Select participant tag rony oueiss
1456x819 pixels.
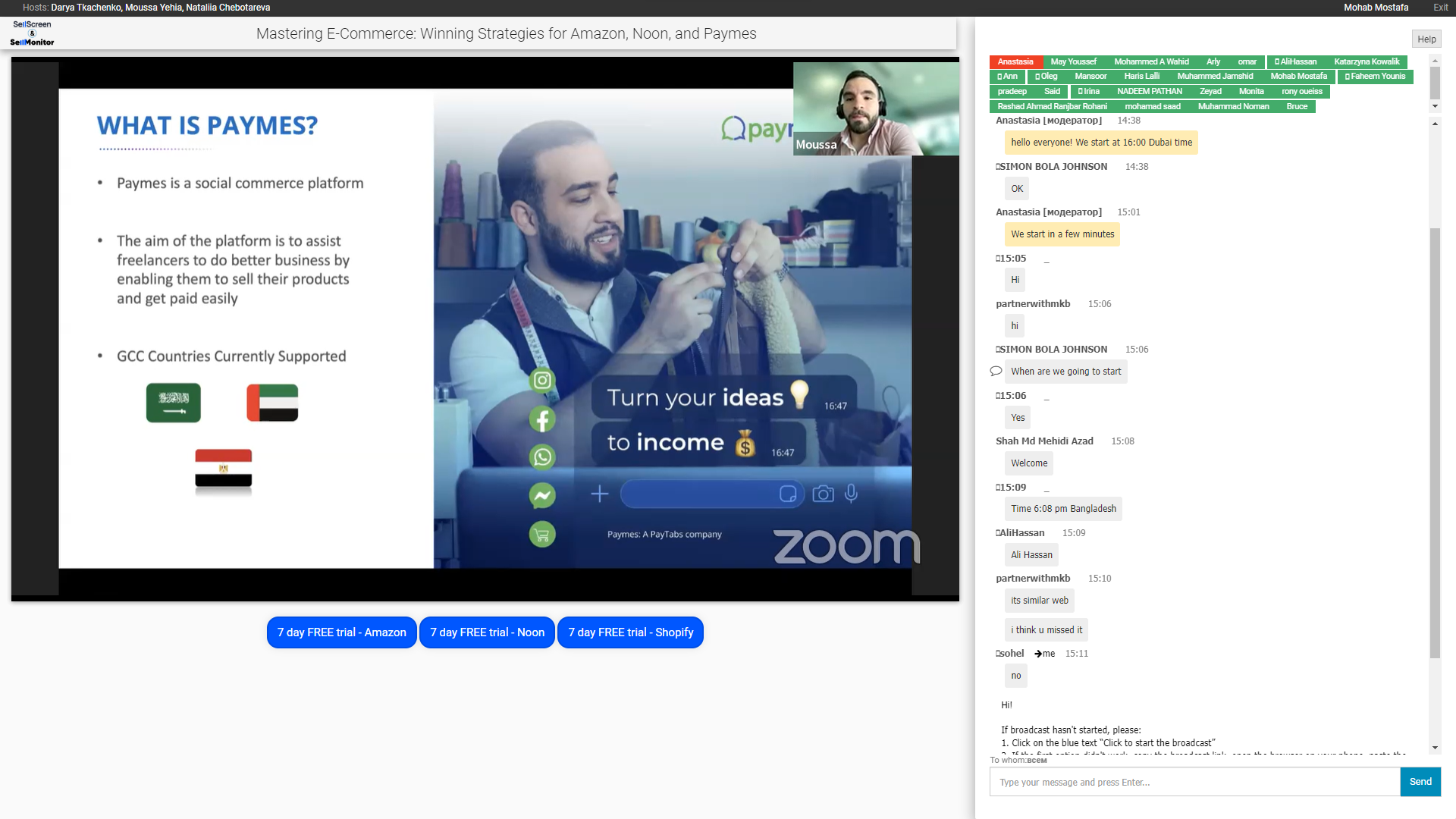pos(1301,91)
